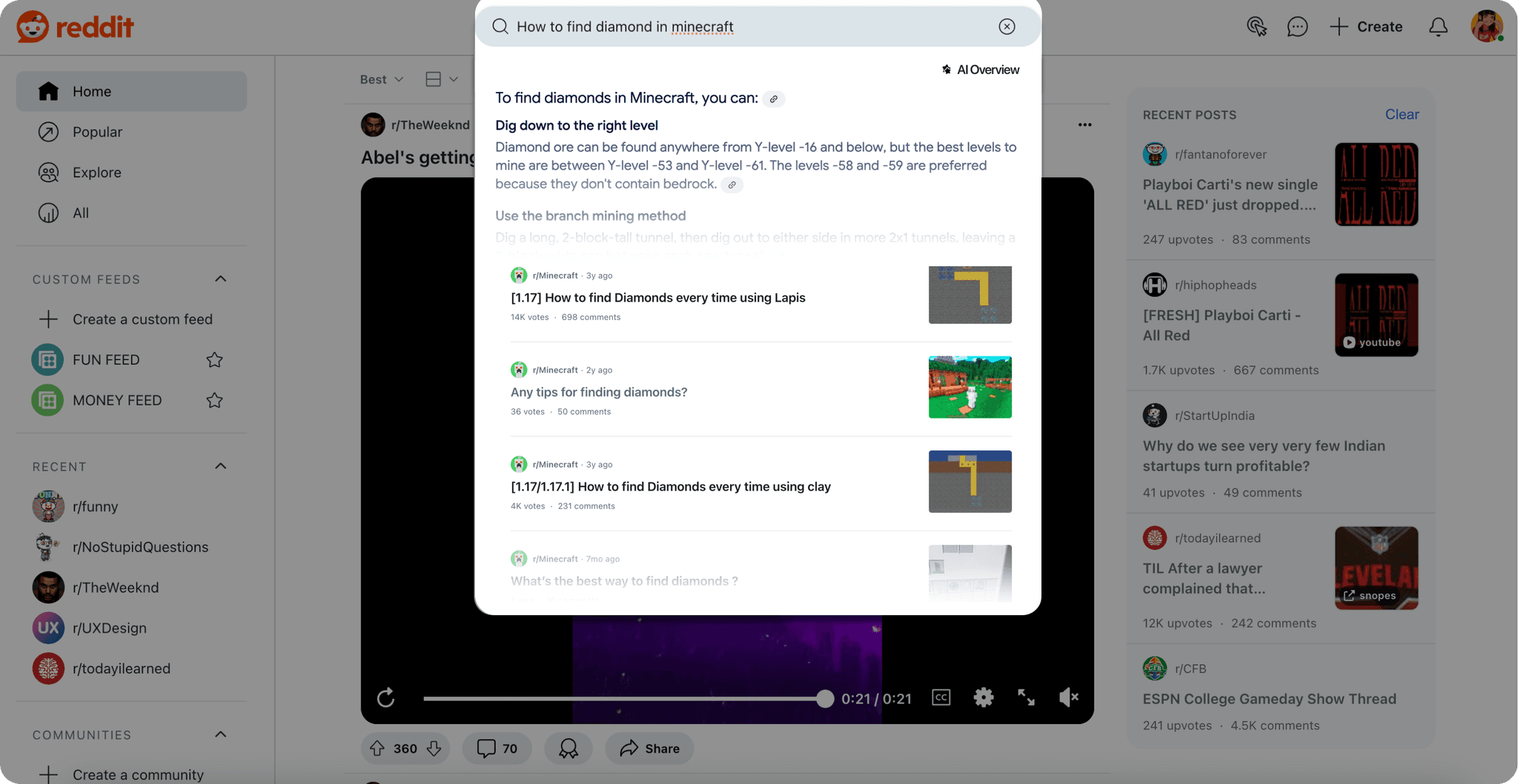Downvote the post with 360 votes

(434, 749)
